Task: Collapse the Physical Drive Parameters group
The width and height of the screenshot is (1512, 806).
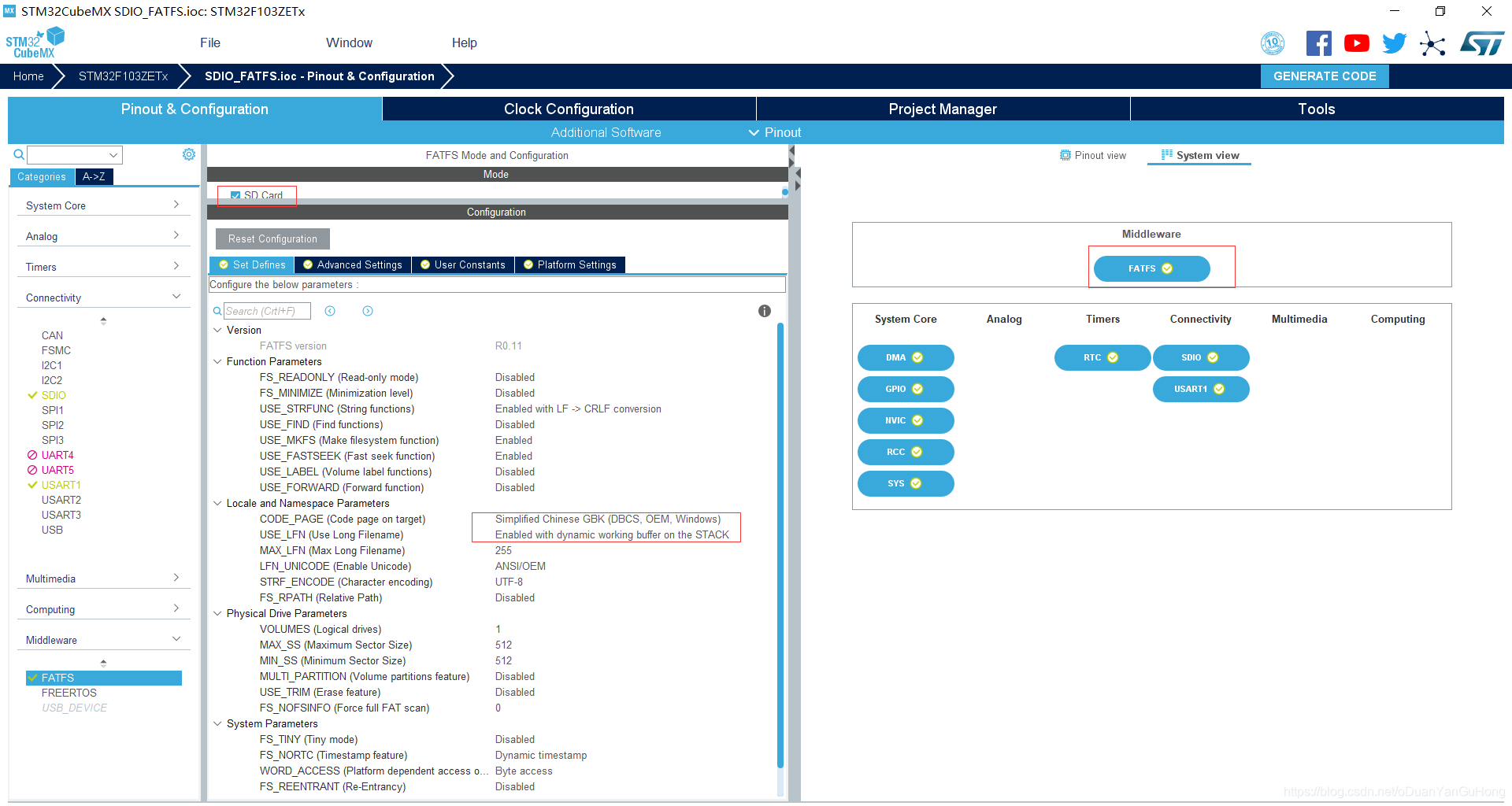Action: 217,613
